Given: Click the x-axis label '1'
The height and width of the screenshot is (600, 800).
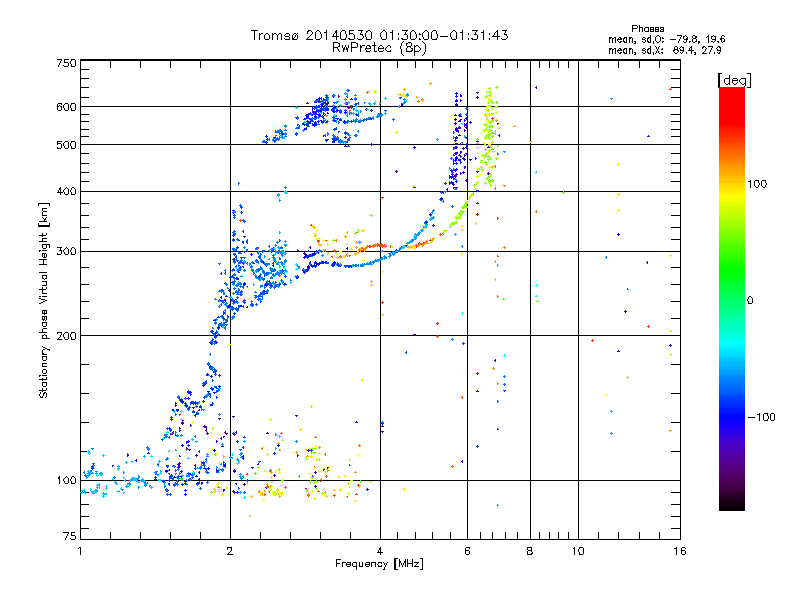Looking at the screenshot, I should click(80, 551).
